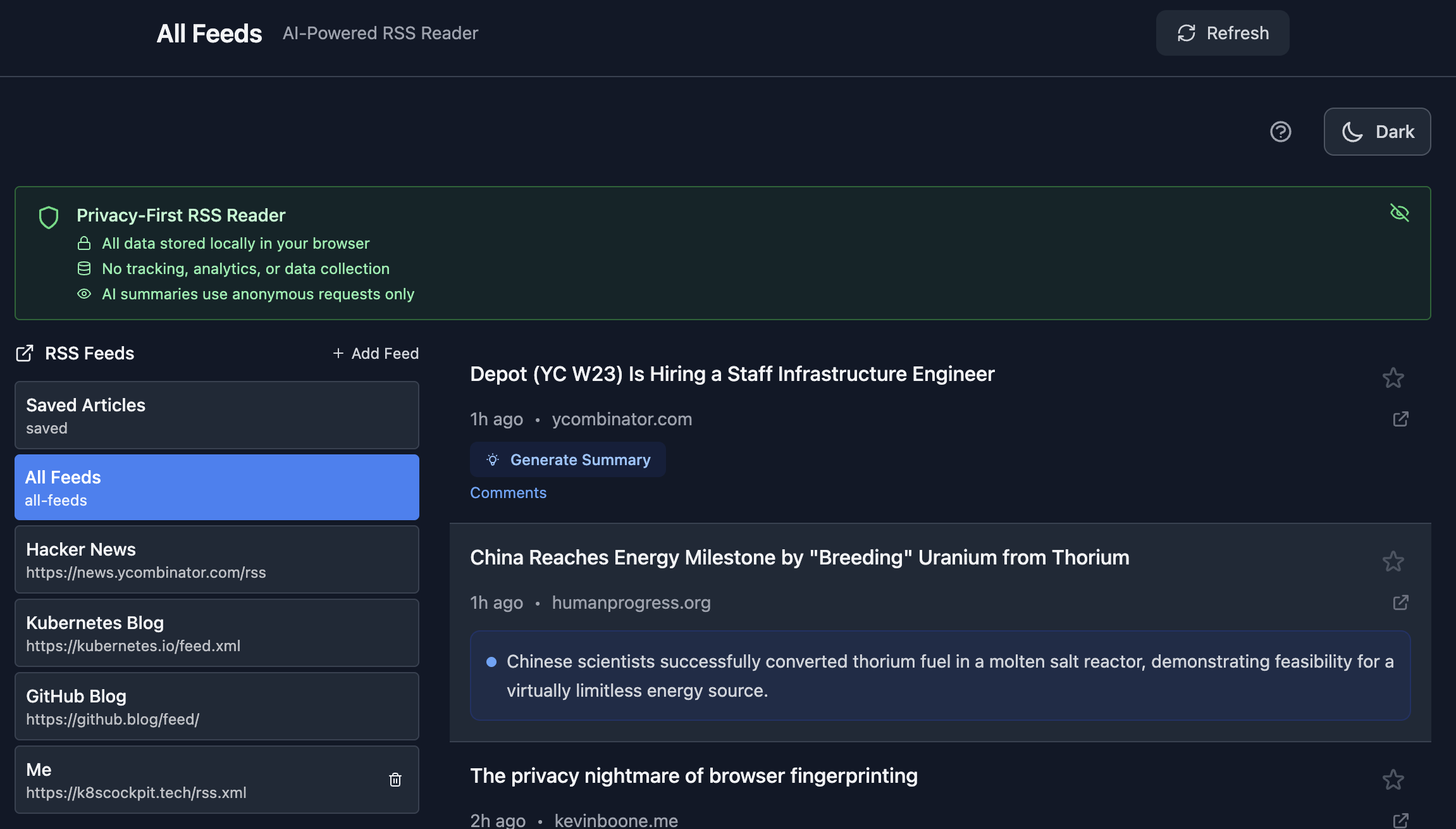The height and width of the screenshot is (829, 1456).
Task: Open the Saved Articles section
Action: (x=216, y=415)
